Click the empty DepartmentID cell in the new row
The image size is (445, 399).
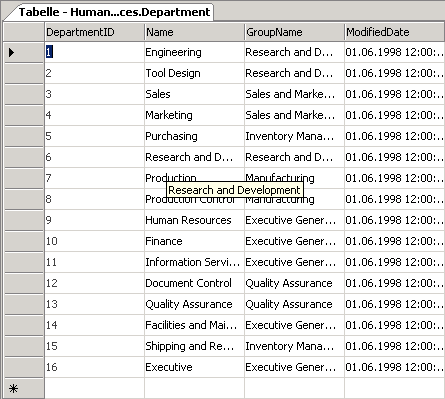pos(94,389)
